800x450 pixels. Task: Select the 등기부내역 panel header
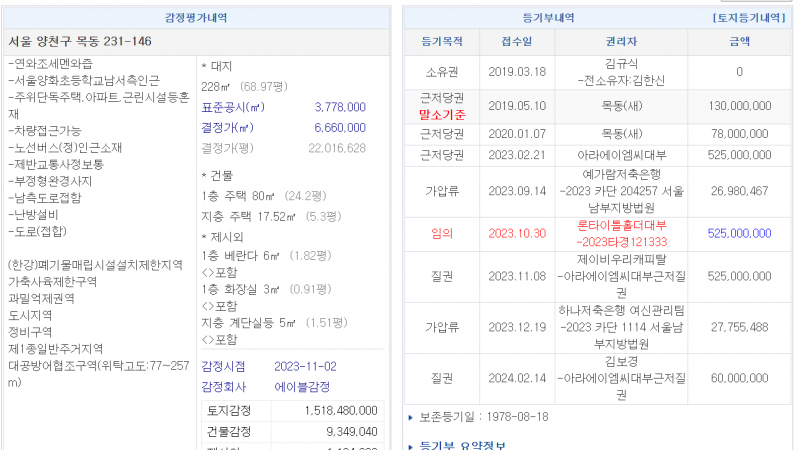point(550,18)
